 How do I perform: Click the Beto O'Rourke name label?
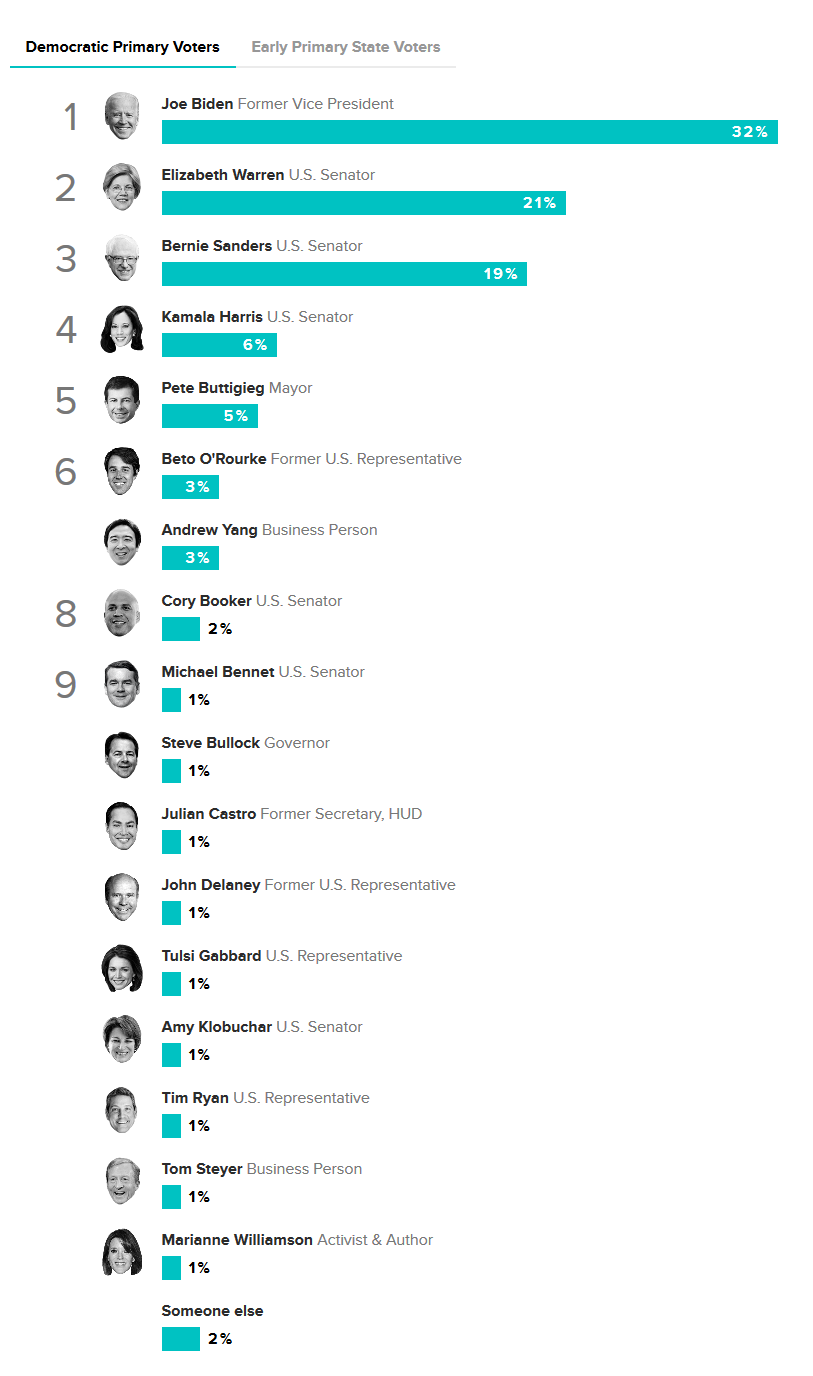[x=214, y=459]
